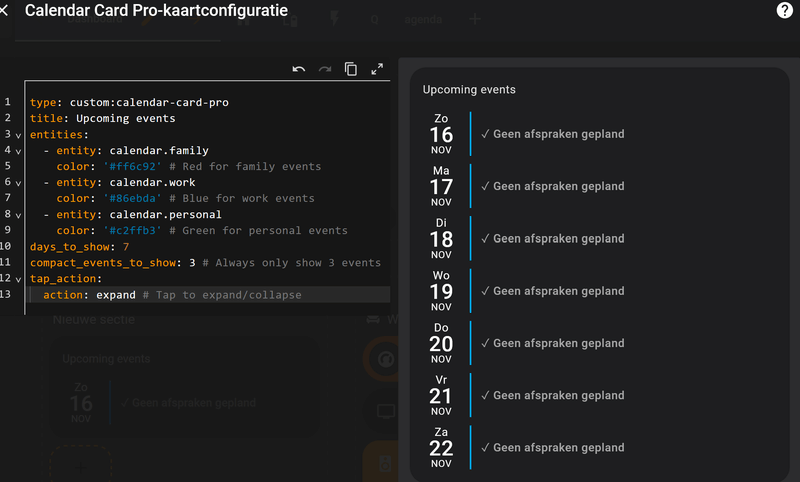Click the redo arrow icon
The height and width of the screenshot is (482, 800).
point(325,69)
